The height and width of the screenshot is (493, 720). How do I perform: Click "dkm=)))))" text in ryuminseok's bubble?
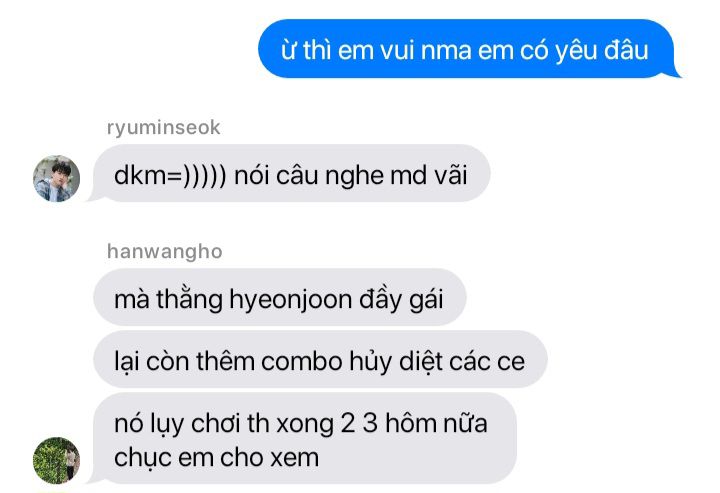pos(170,175)
